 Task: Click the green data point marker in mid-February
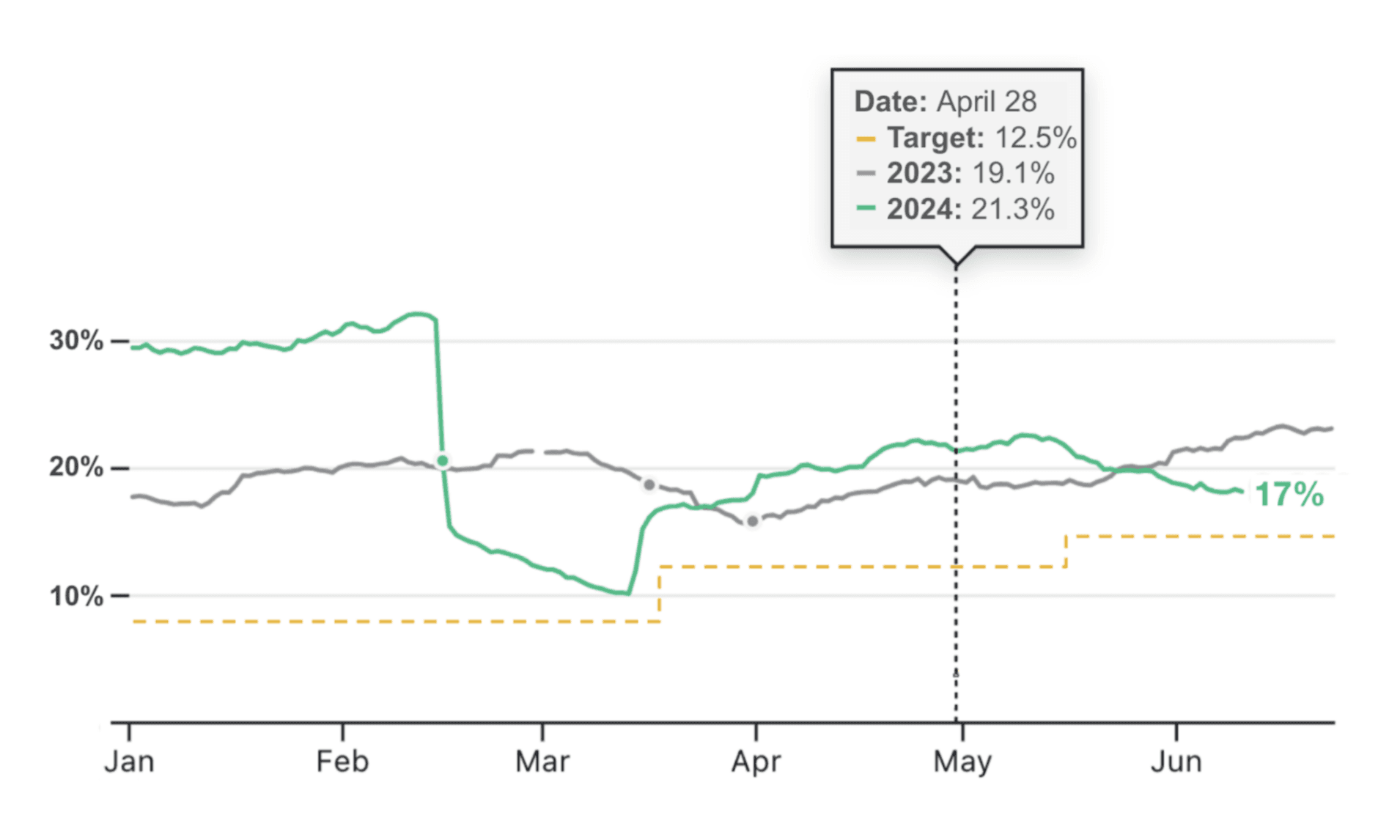[442, 461]
